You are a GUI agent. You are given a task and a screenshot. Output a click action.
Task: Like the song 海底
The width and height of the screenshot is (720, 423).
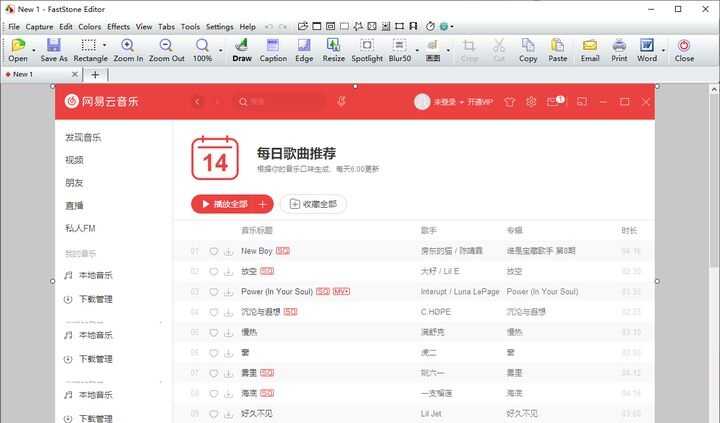(214, 393)
